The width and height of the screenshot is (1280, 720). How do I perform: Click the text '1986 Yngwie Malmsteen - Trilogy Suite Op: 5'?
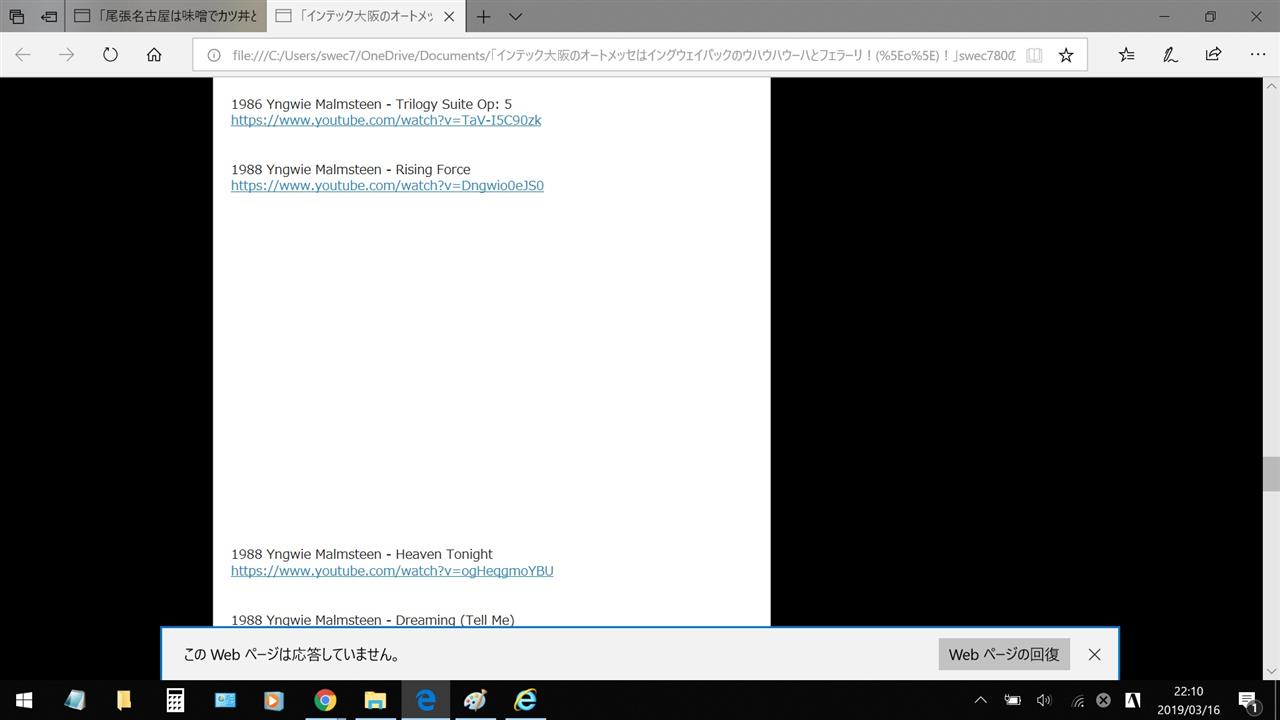pos(371,104)
